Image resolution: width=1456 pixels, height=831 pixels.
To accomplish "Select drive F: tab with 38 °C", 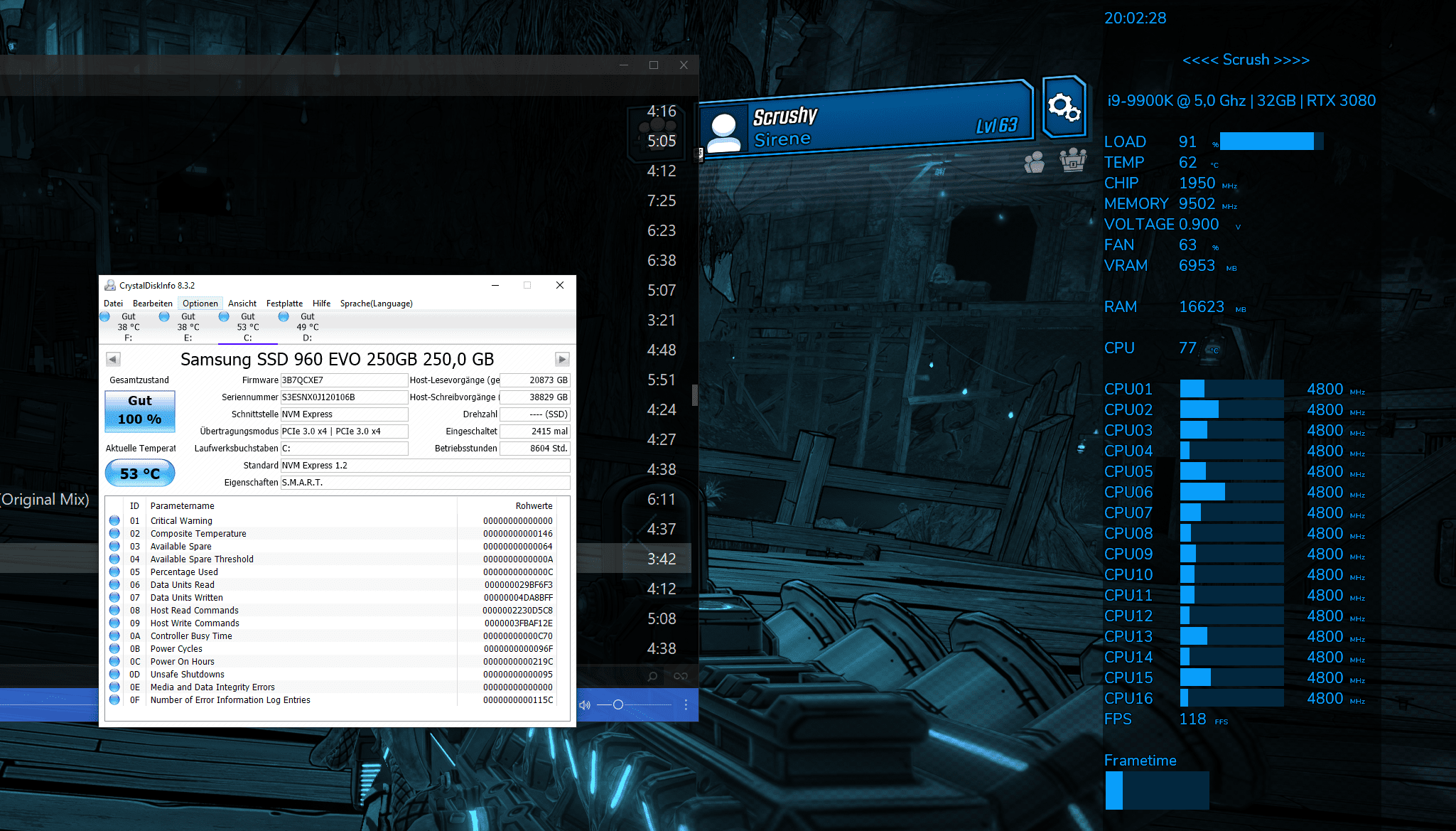I will coord(128,327).
